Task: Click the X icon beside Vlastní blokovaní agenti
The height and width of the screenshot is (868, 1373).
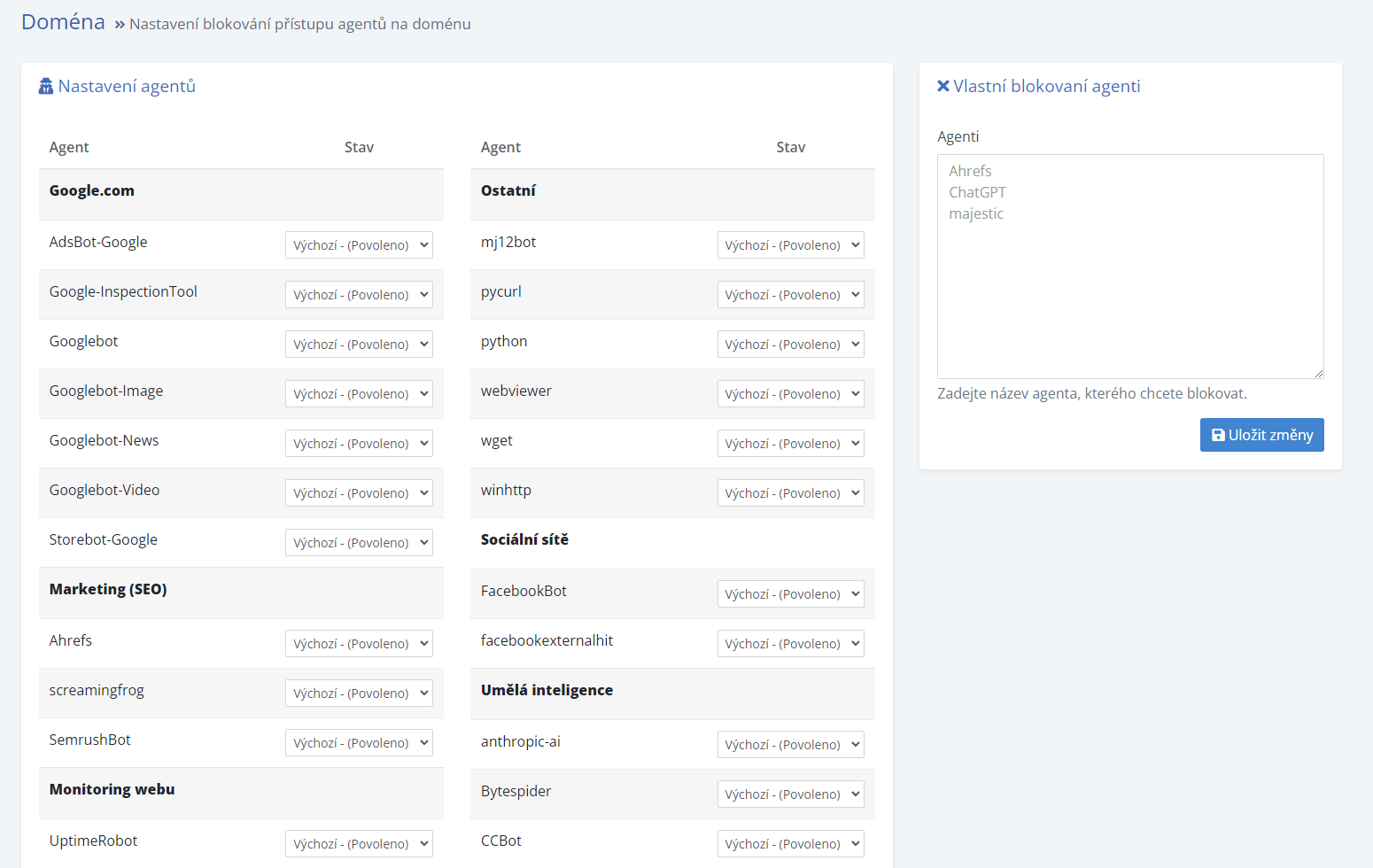Action: pos(943,87)
